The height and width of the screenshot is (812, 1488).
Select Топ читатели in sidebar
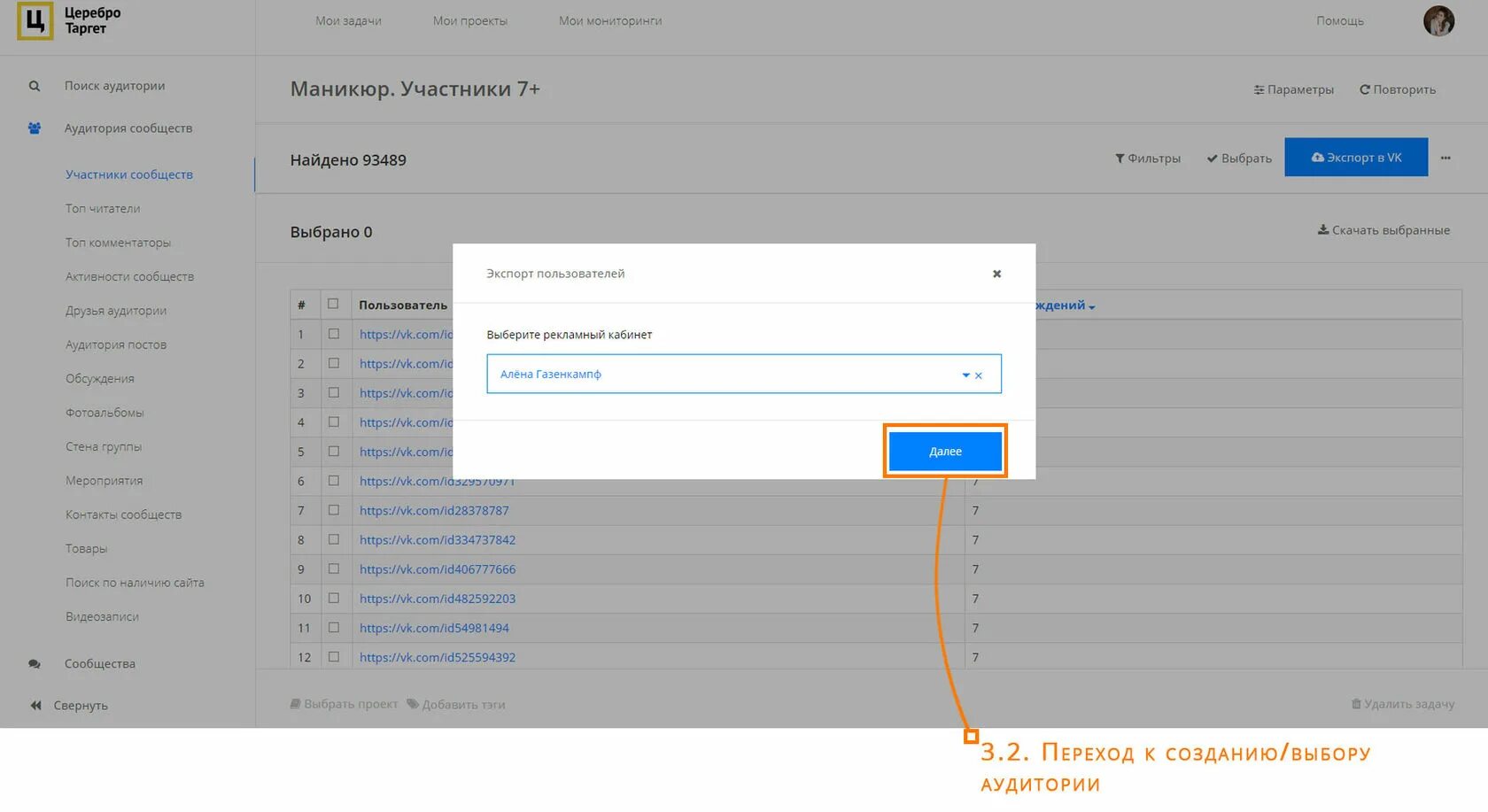pos(103,209)
